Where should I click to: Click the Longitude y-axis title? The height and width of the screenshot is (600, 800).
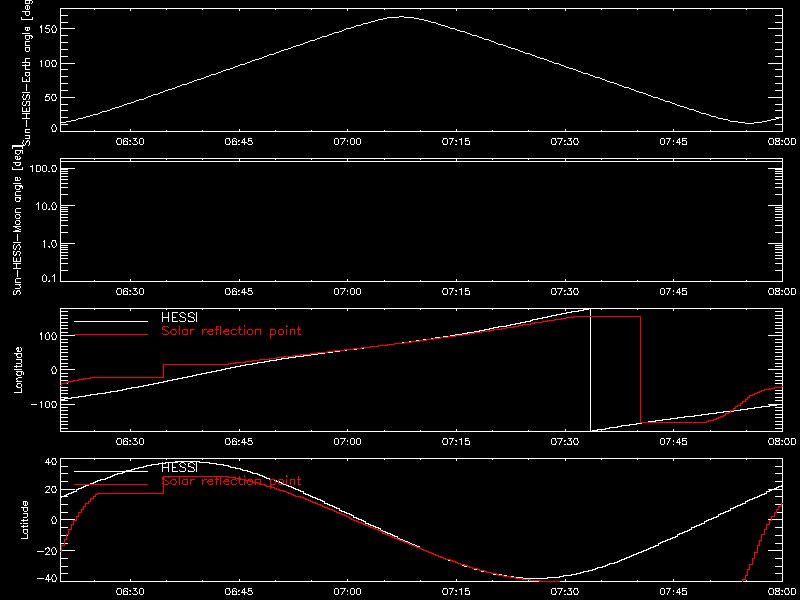(18, 370)
